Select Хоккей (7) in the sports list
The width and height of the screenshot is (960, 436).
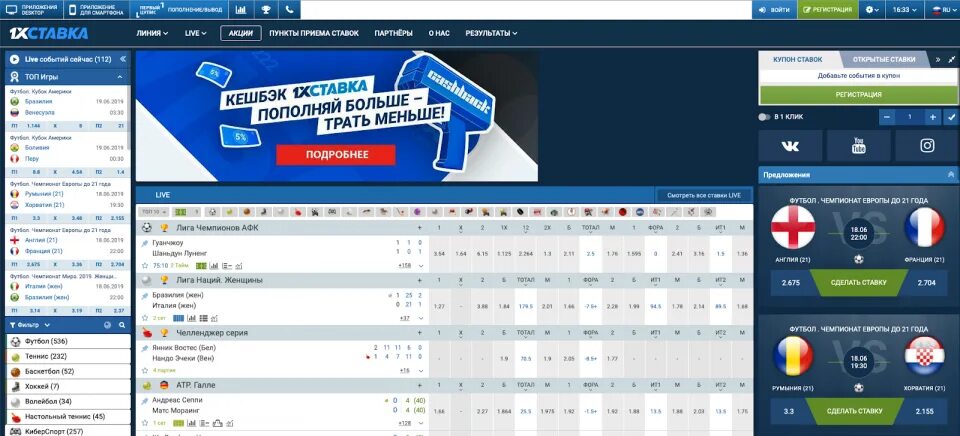click(x=69, y=386)
